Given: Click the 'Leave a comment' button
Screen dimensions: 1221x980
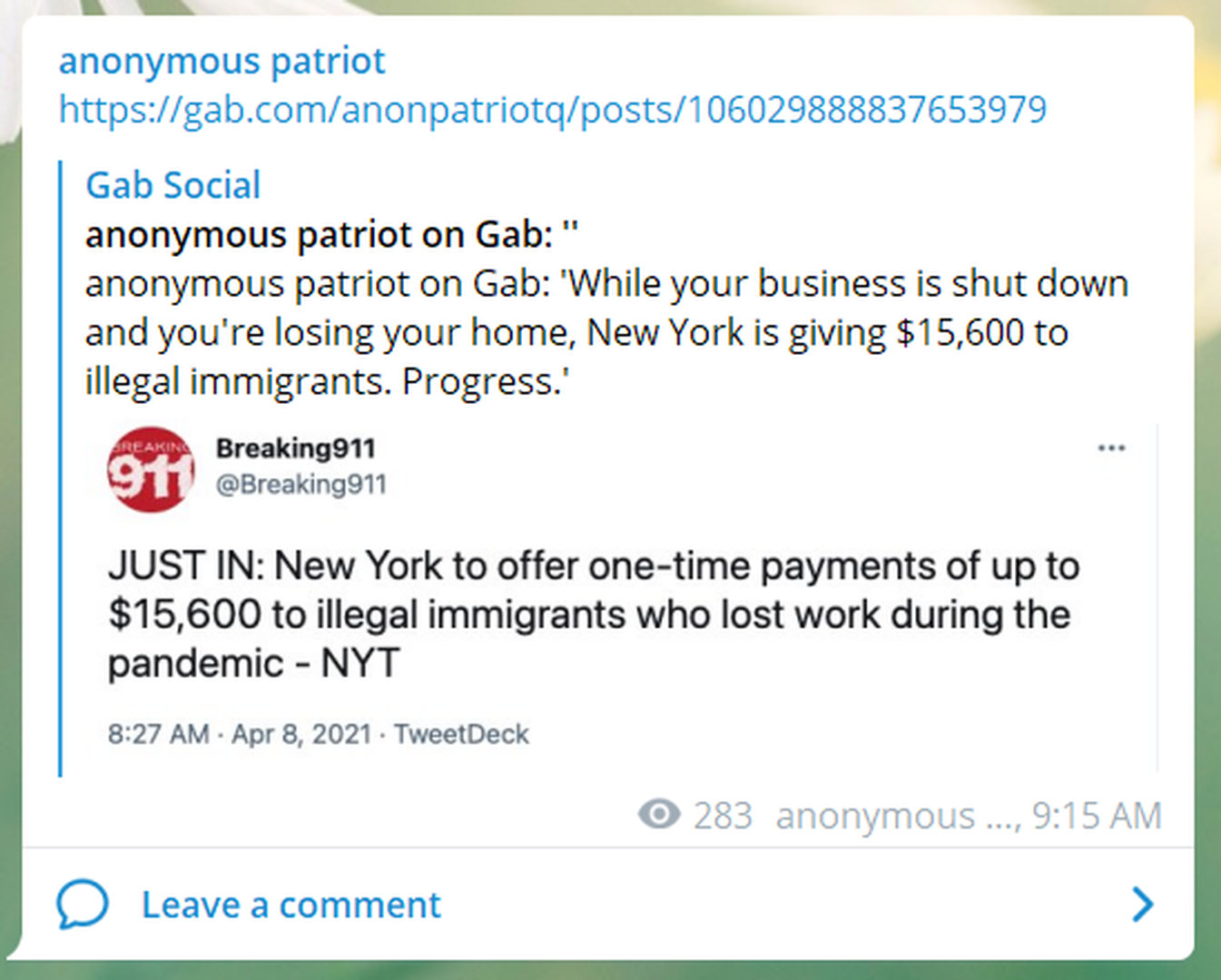Looking at the screenshot, I should coord(290,905).
